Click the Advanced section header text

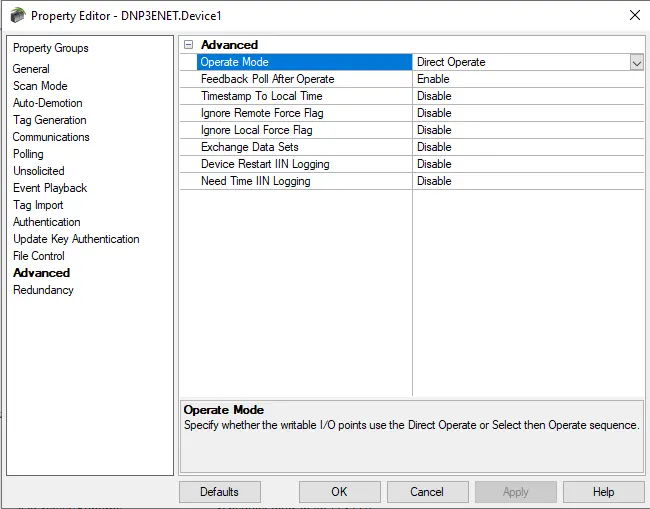pyautogui.click(x=229, y=45)
